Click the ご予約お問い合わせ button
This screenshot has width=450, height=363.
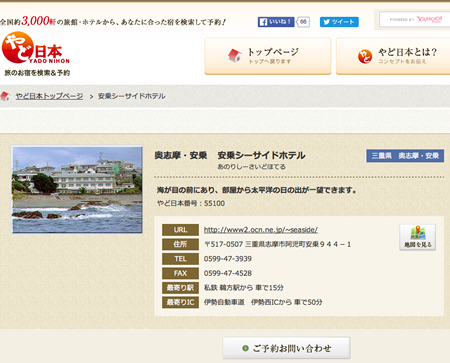pos(286,348)
